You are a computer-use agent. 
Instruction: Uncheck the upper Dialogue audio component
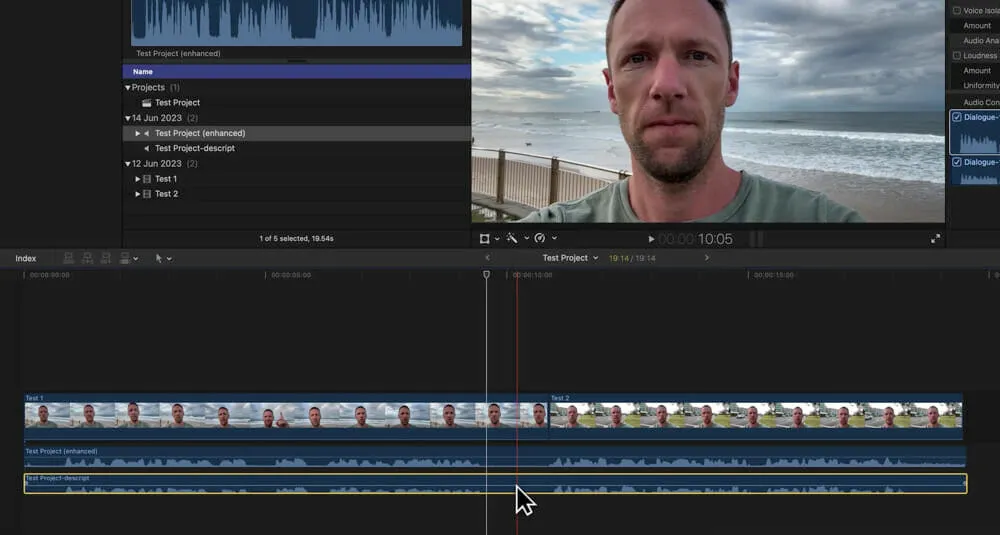click(x=957, y=117)
